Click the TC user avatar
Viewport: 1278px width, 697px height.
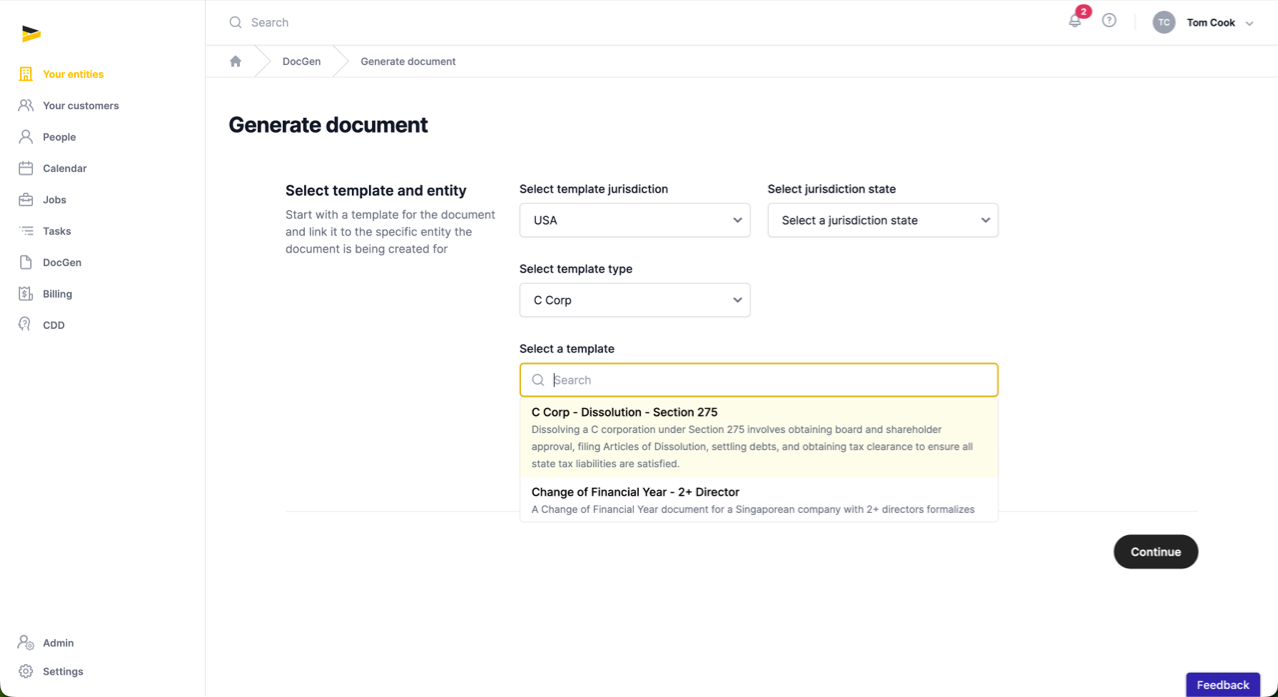pos(1164,22)
